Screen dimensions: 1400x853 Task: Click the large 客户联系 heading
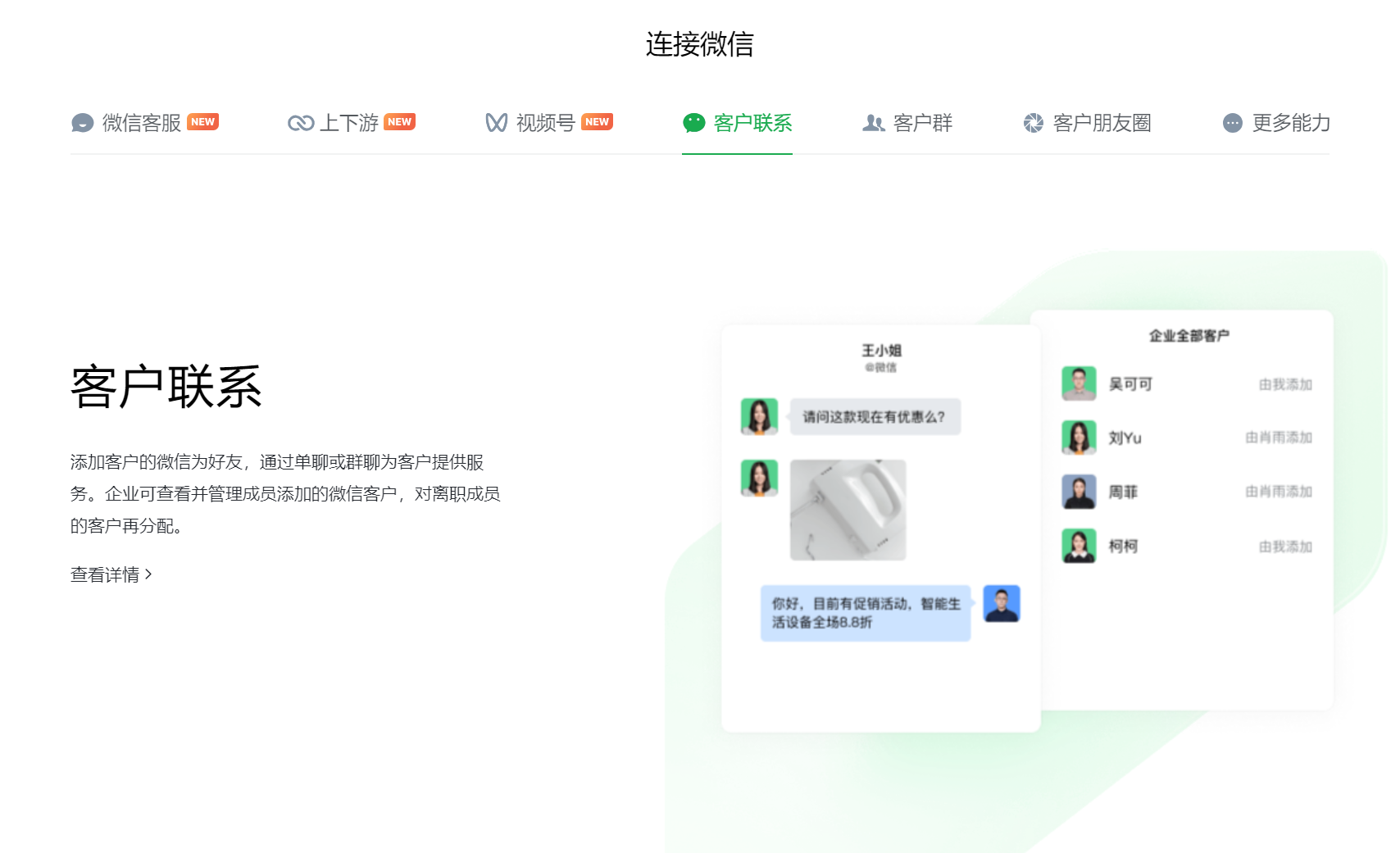tap(166, 387)
